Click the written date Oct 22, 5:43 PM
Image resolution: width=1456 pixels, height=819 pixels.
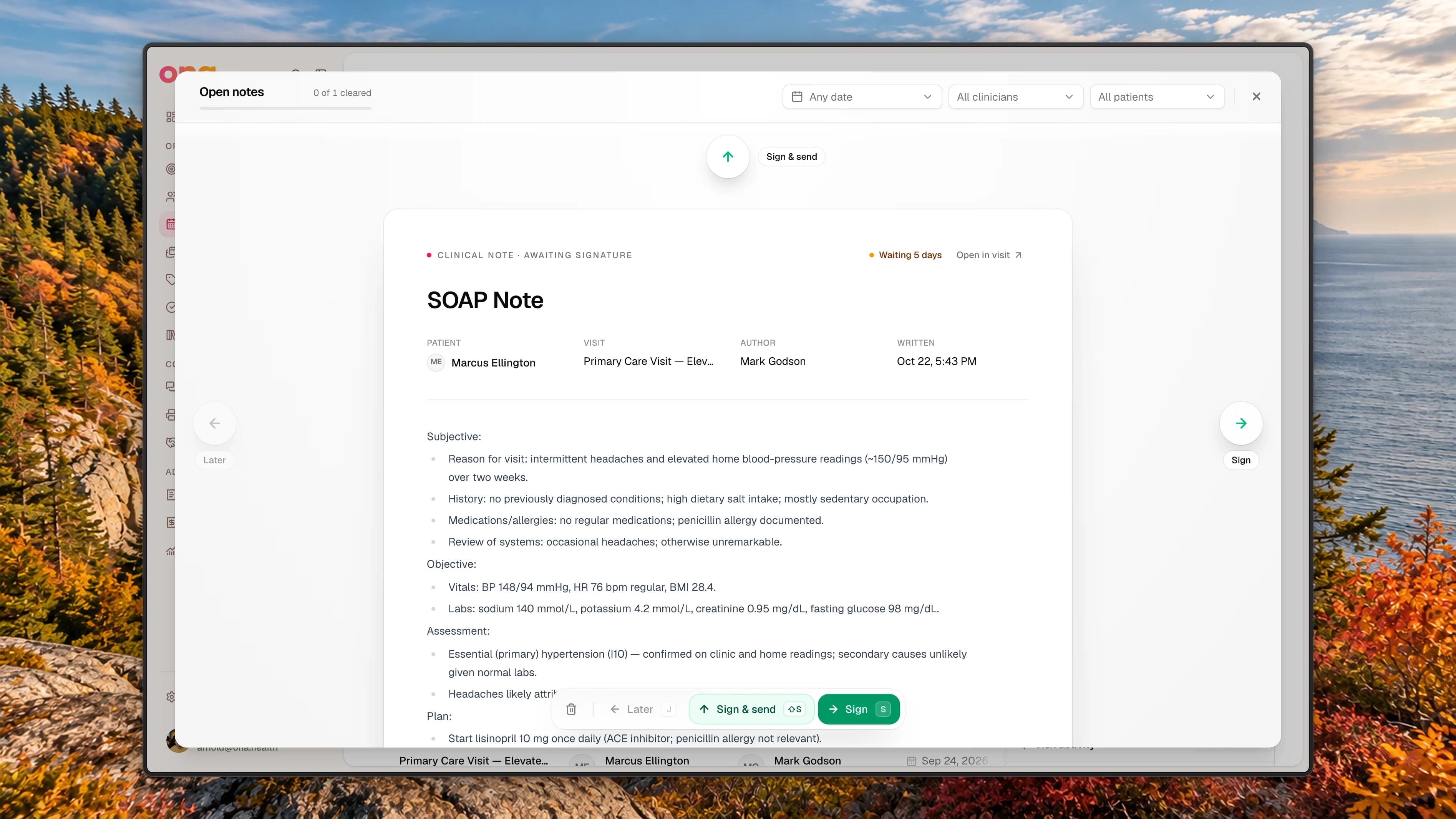click(x=936, y=361)
